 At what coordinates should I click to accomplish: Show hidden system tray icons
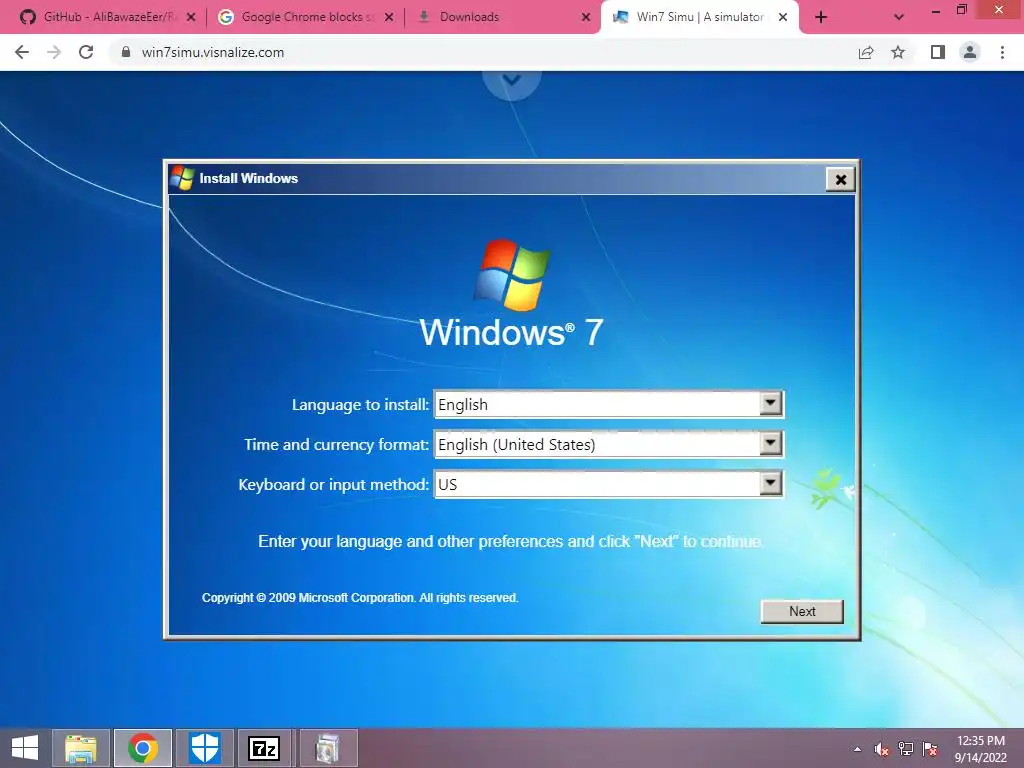point(857,749)
